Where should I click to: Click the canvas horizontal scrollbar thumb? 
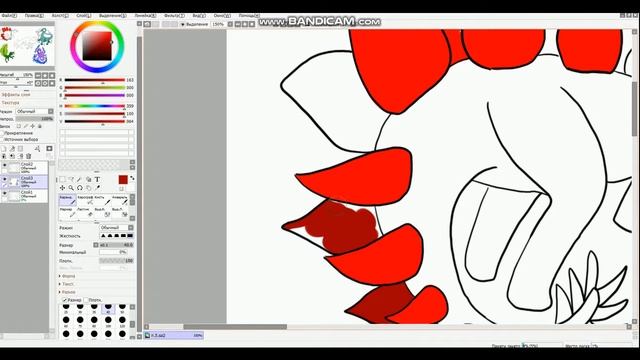coord(235,327)
